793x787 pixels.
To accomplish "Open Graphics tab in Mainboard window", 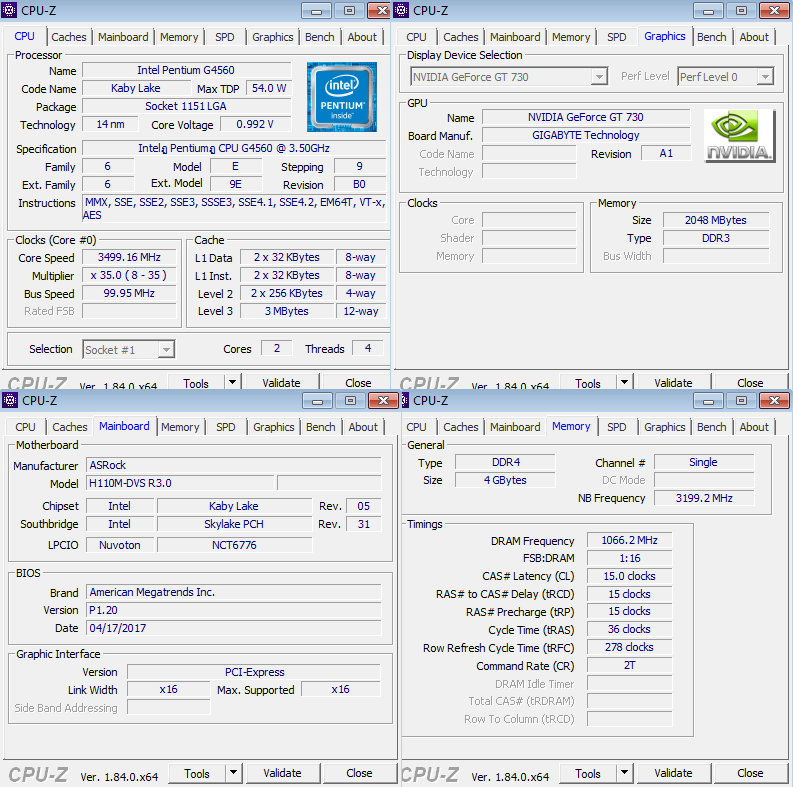I will pyautogui.click(x=274, y=427).
